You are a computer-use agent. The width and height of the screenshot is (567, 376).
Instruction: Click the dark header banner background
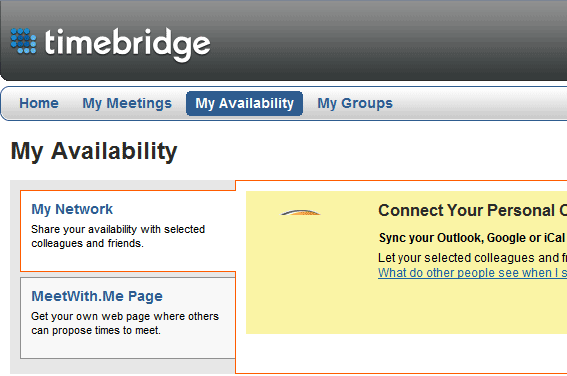[387, 43]
